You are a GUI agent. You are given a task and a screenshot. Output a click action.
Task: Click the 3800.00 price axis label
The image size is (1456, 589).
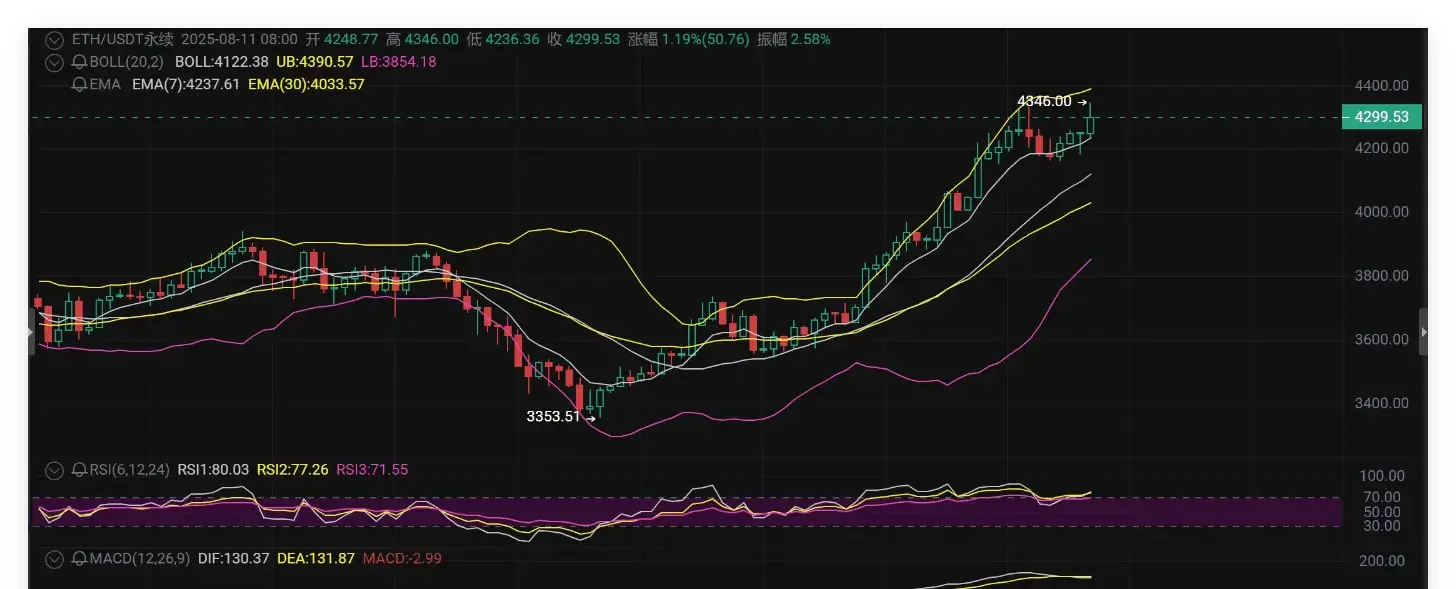pos(1381,276)
